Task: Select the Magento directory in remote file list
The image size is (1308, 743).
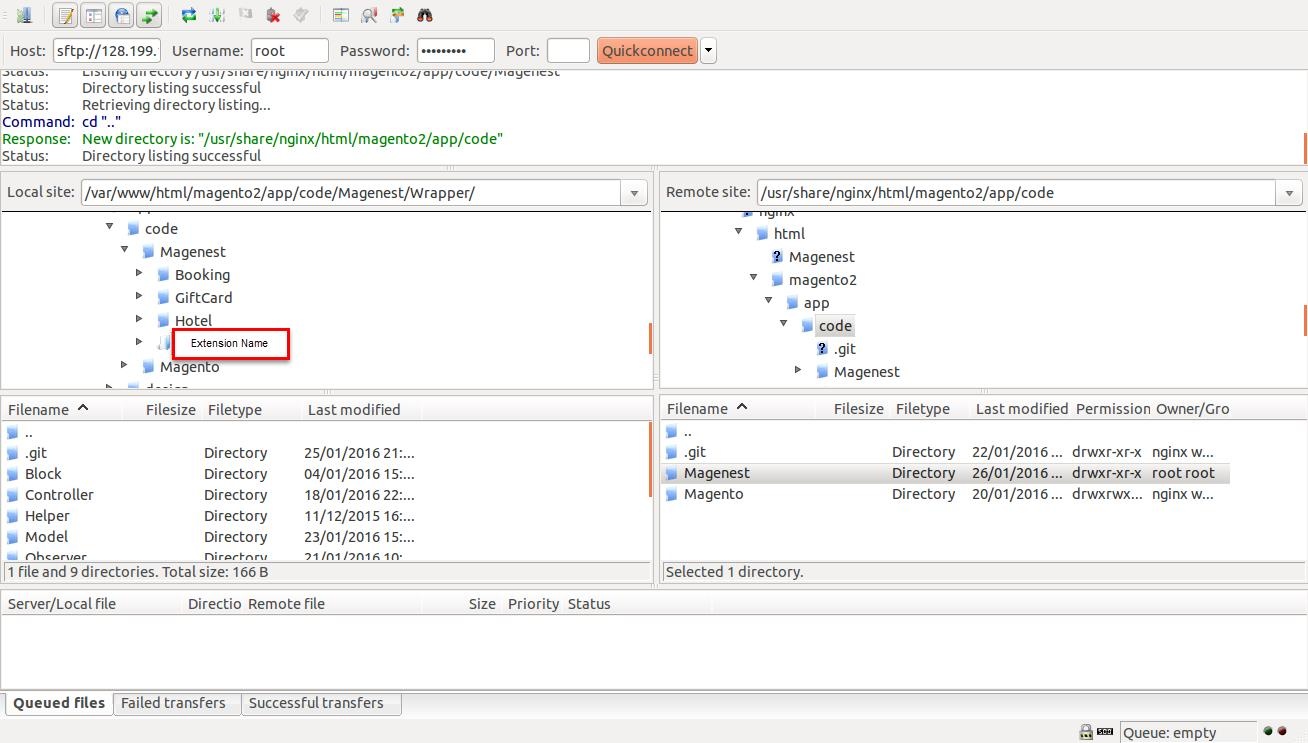Action: click(x=713, y=494)
